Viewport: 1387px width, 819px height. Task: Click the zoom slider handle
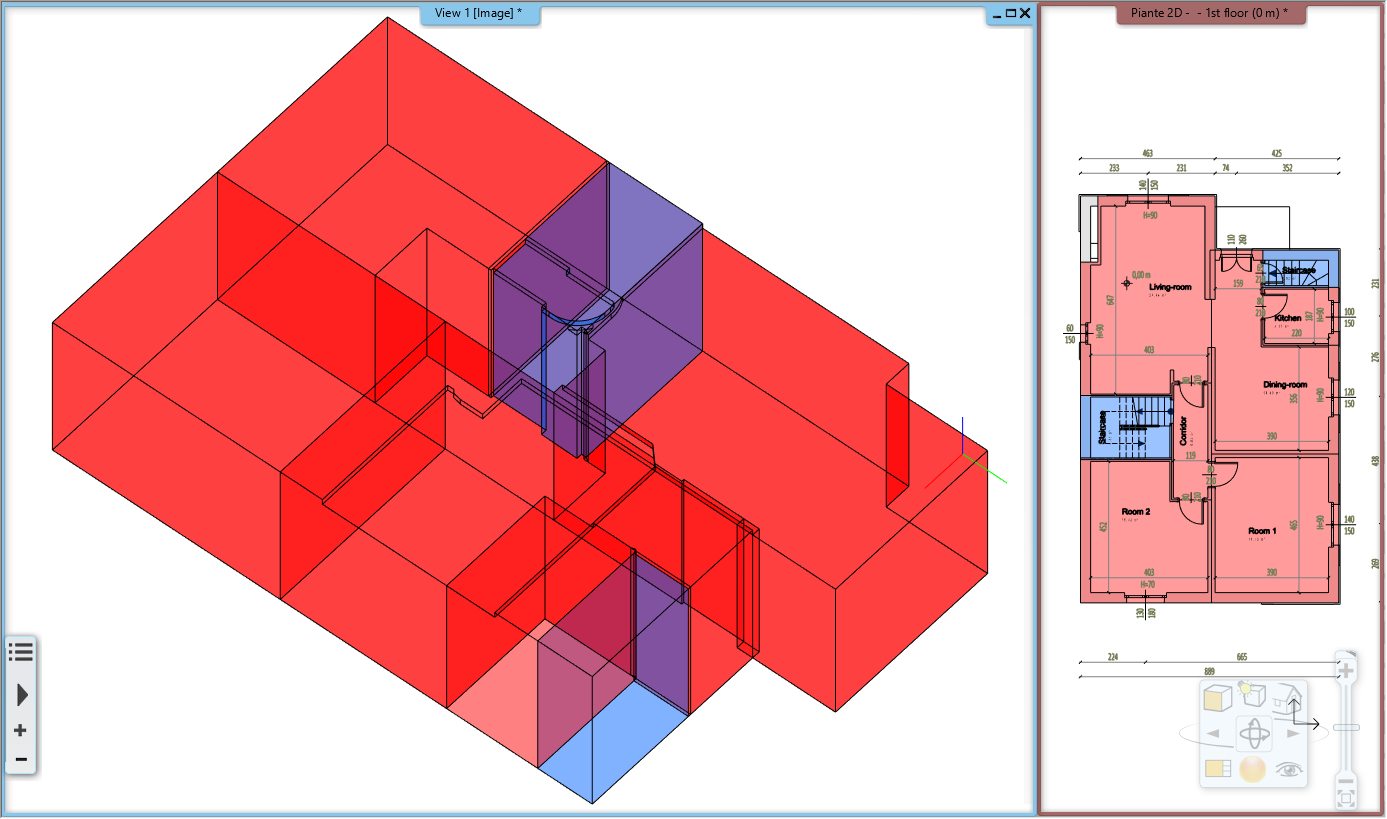1346,727
